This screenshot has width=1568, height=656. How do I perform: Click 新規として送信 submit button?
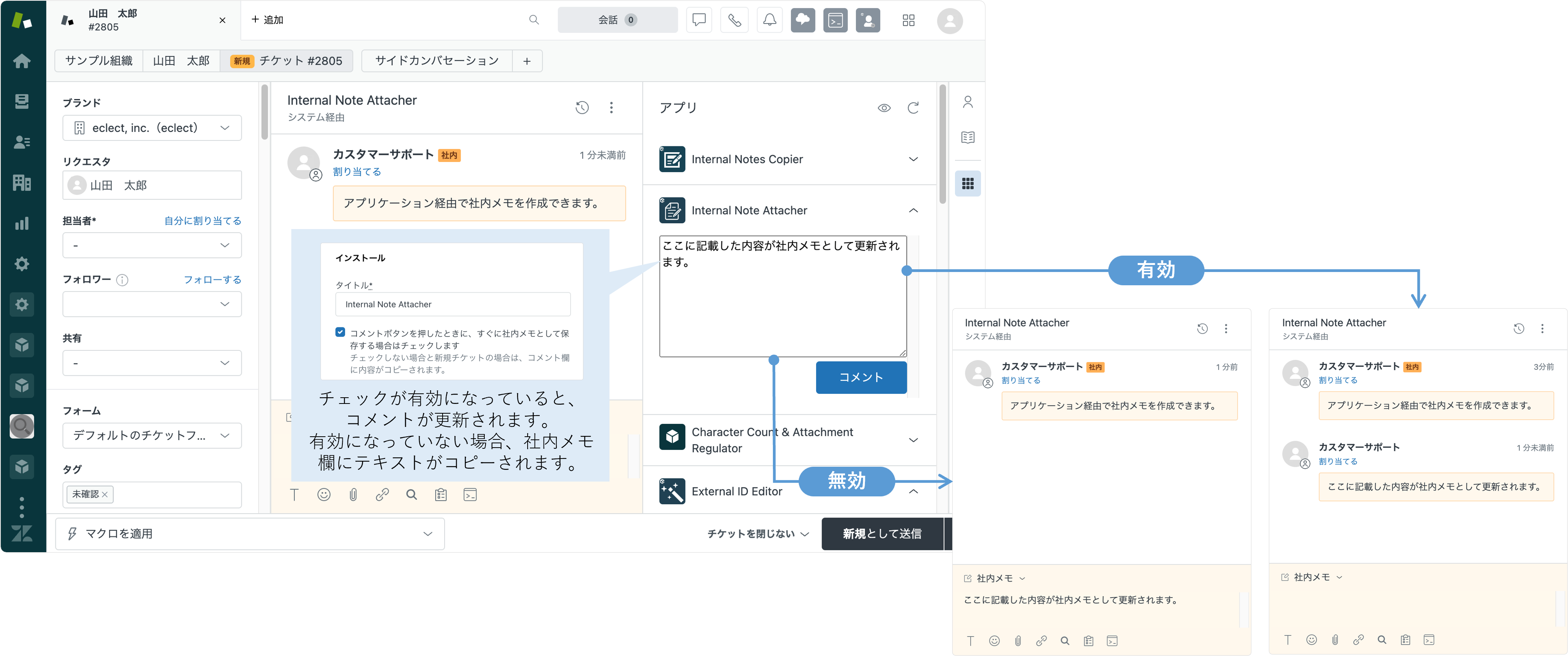pos(882,533)
